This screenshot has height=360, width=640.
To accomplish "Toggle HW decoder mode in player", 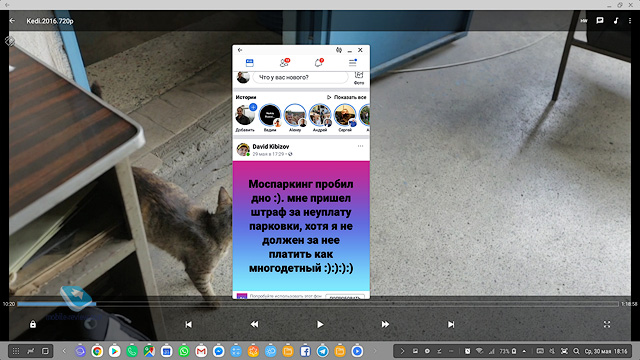I will (x=584, y=20).
